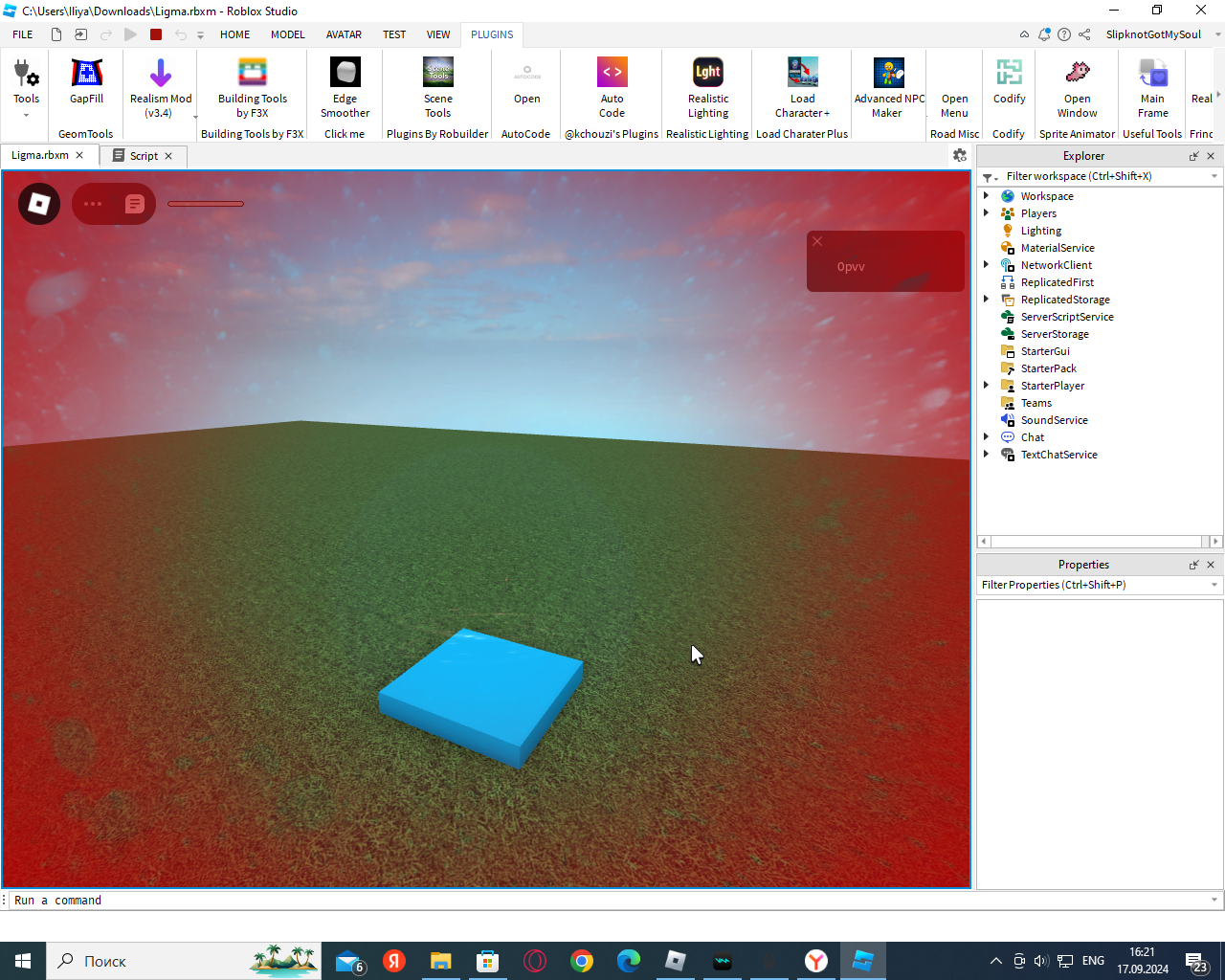Open Building Tools by F3X
Screen dimensions: 1225x980
click(x=253, y=88)
